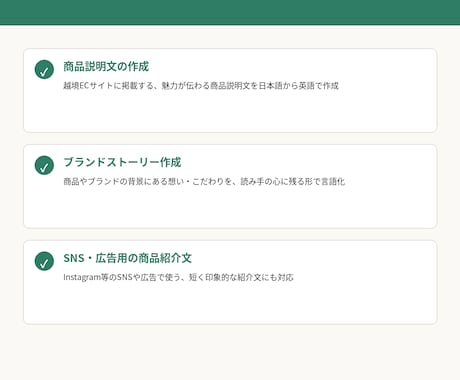This screenshot has height=380, width=460.
Task: Click the description starting with Instagram等のSNS
Action: click(178, 277)
